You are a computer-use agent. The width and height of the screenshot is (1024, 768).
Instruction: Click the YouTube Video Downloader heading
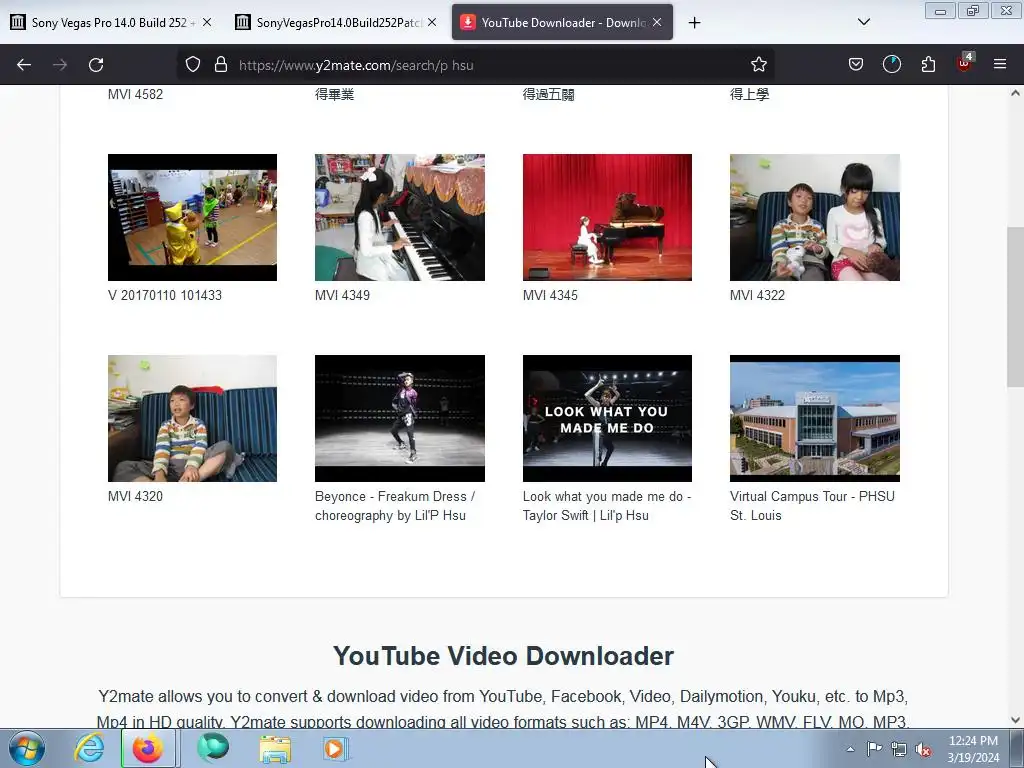pos(503,656)
